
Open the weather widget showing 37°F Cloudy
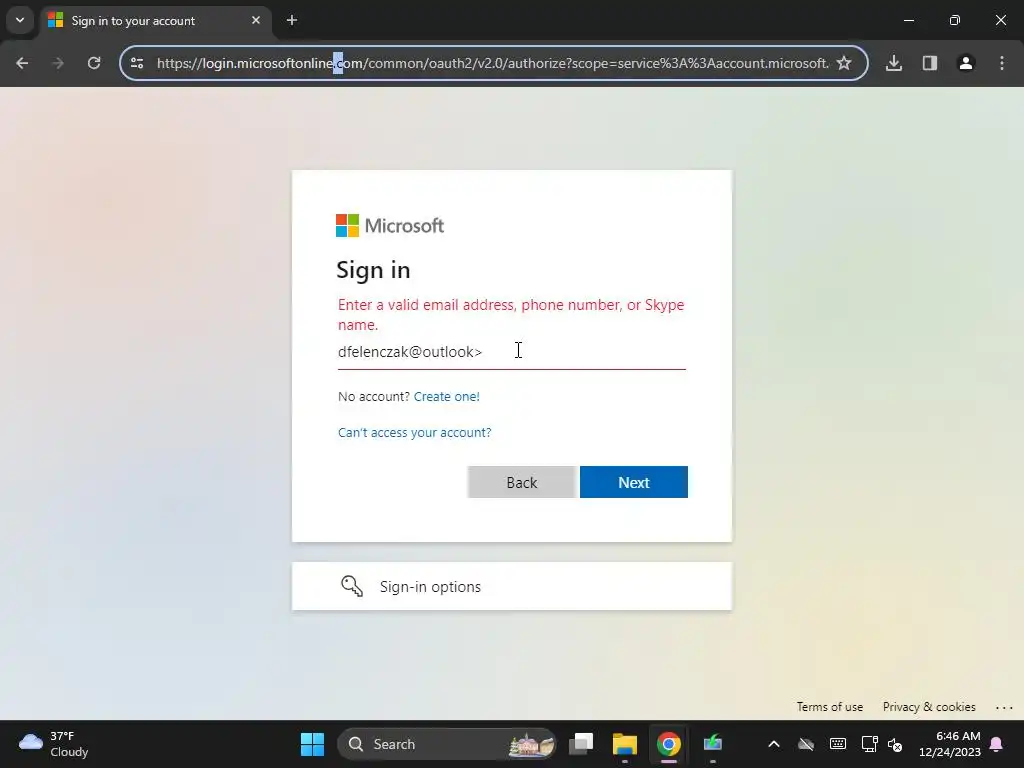click(x=54, y=744)
